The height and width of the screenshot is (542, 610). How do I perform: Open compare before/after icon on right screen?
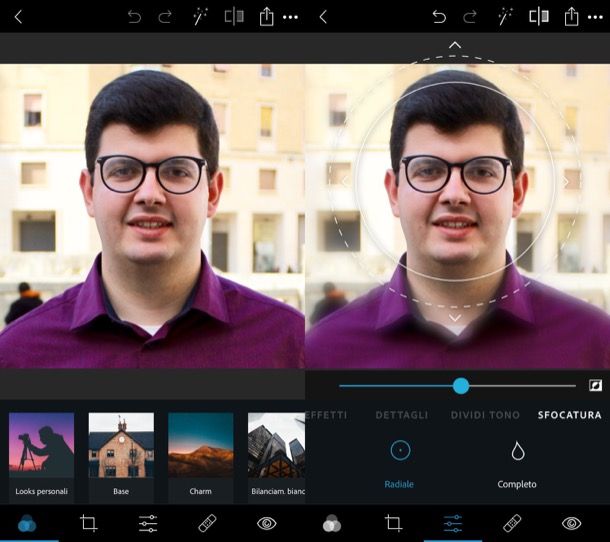coord(539,17)
